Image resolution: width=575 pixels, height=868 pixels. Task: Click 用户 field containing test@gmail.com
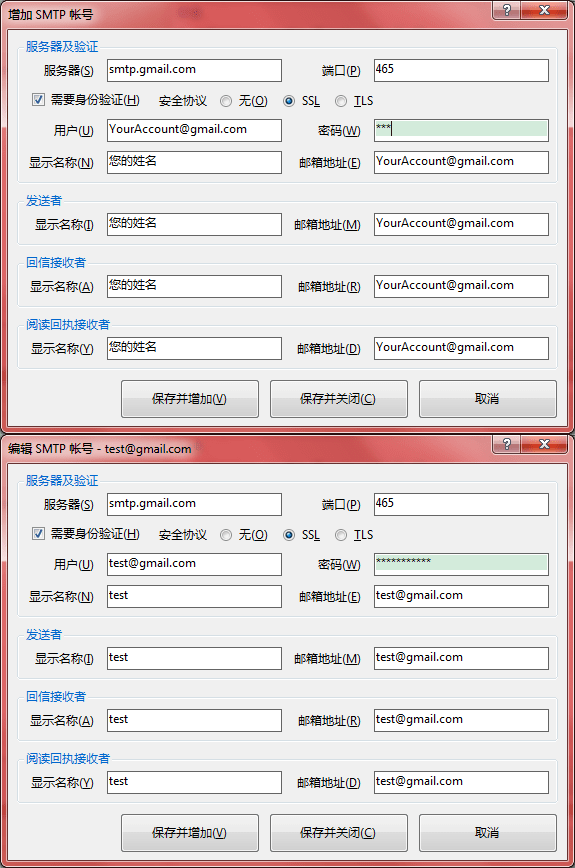194,564
